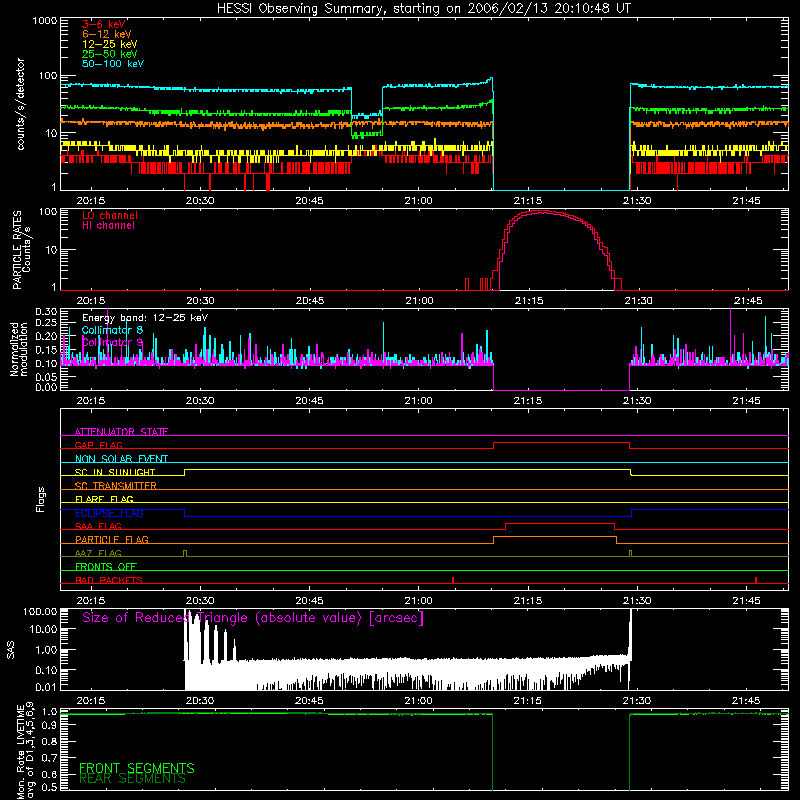Select the GAP FLAG label
The height and width of the screenshot is (800, 800).
[x=99, y=445]
